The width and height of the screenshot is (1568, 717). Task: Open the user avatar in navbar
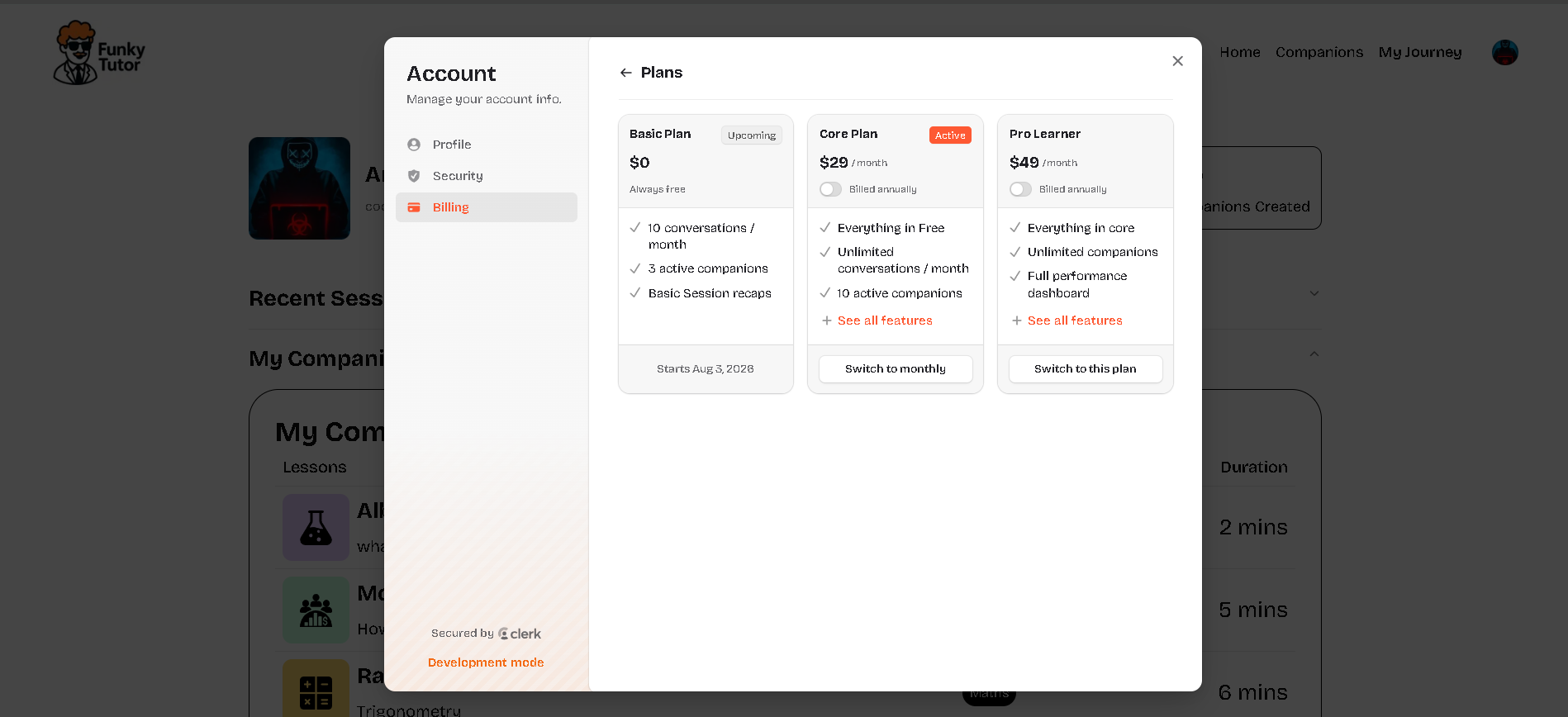(x=1504, y=53)
